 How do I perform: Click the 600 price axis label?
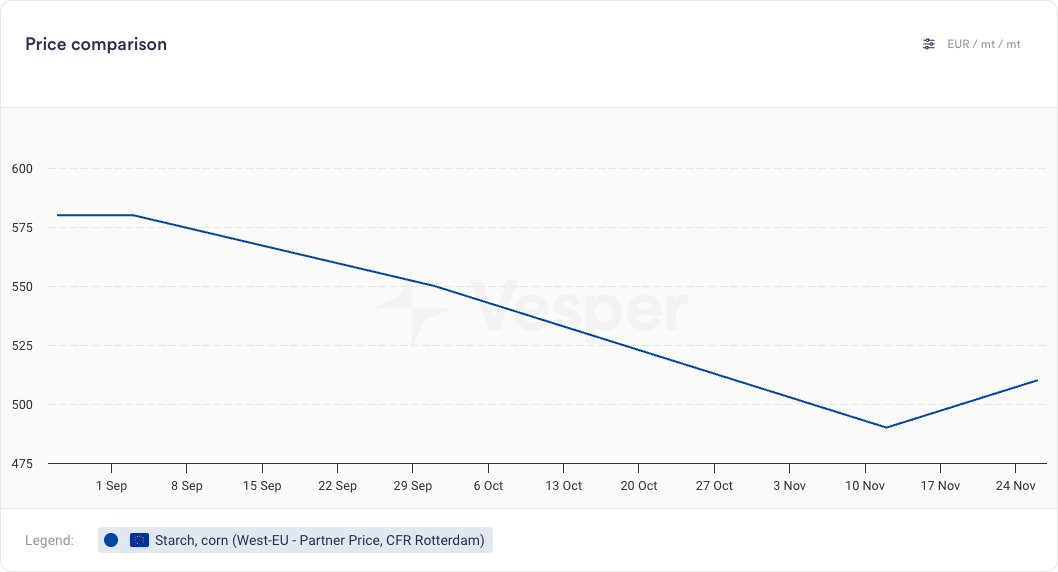point(22,169)
